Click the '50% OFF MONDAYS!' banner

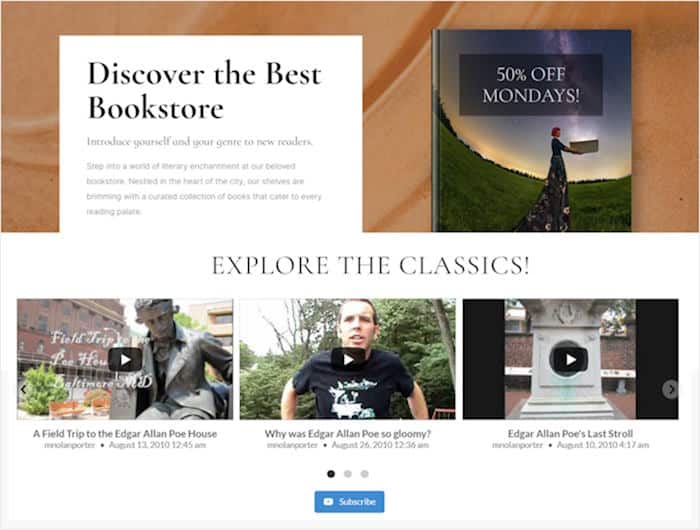(531, 85)
